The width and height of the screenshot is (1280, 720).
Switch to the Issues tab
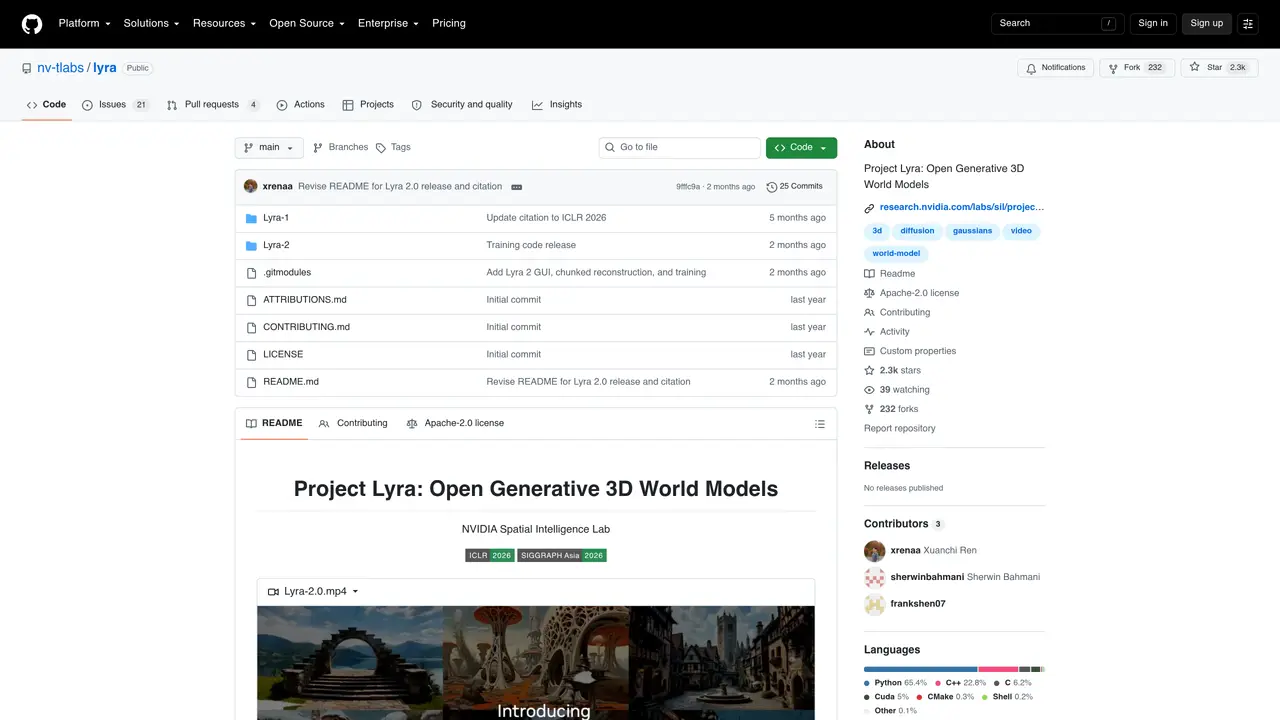pos(115,105)
